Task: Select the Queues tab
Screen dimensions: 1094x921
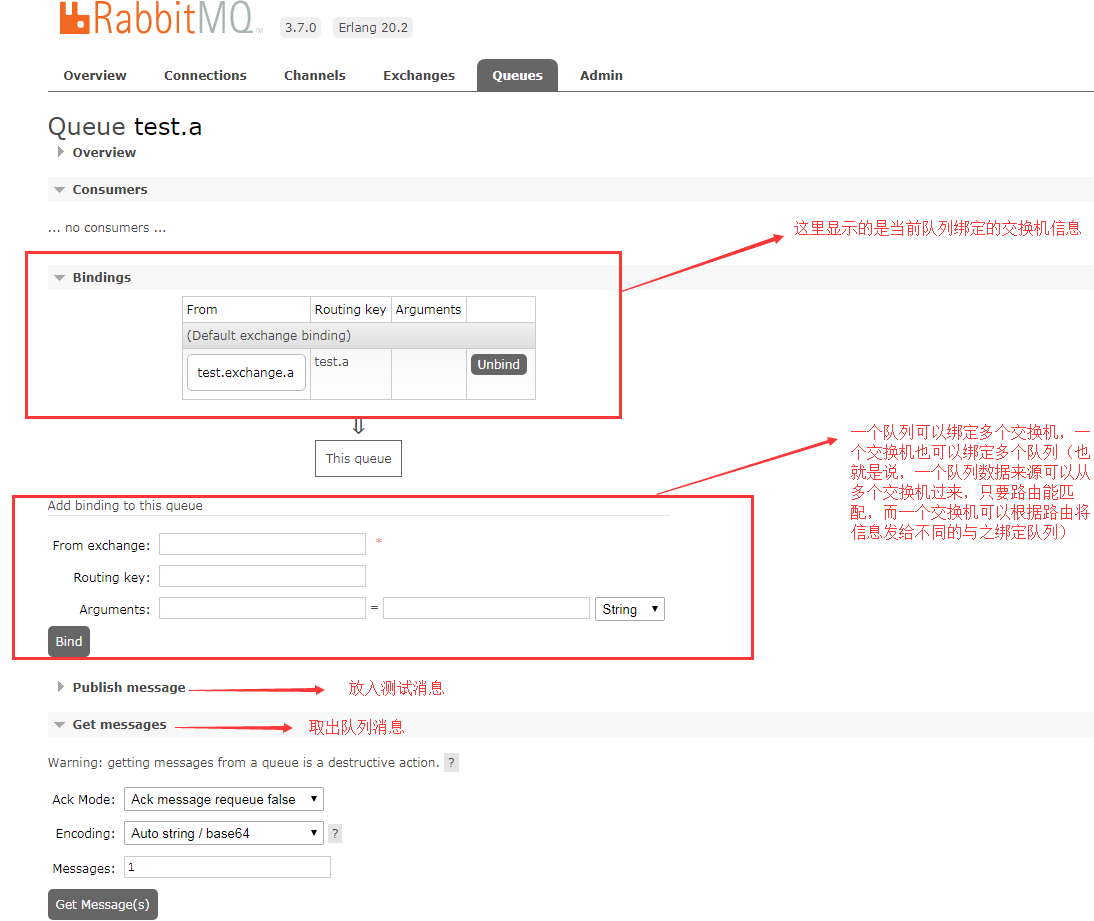Action: coord(517,75)
